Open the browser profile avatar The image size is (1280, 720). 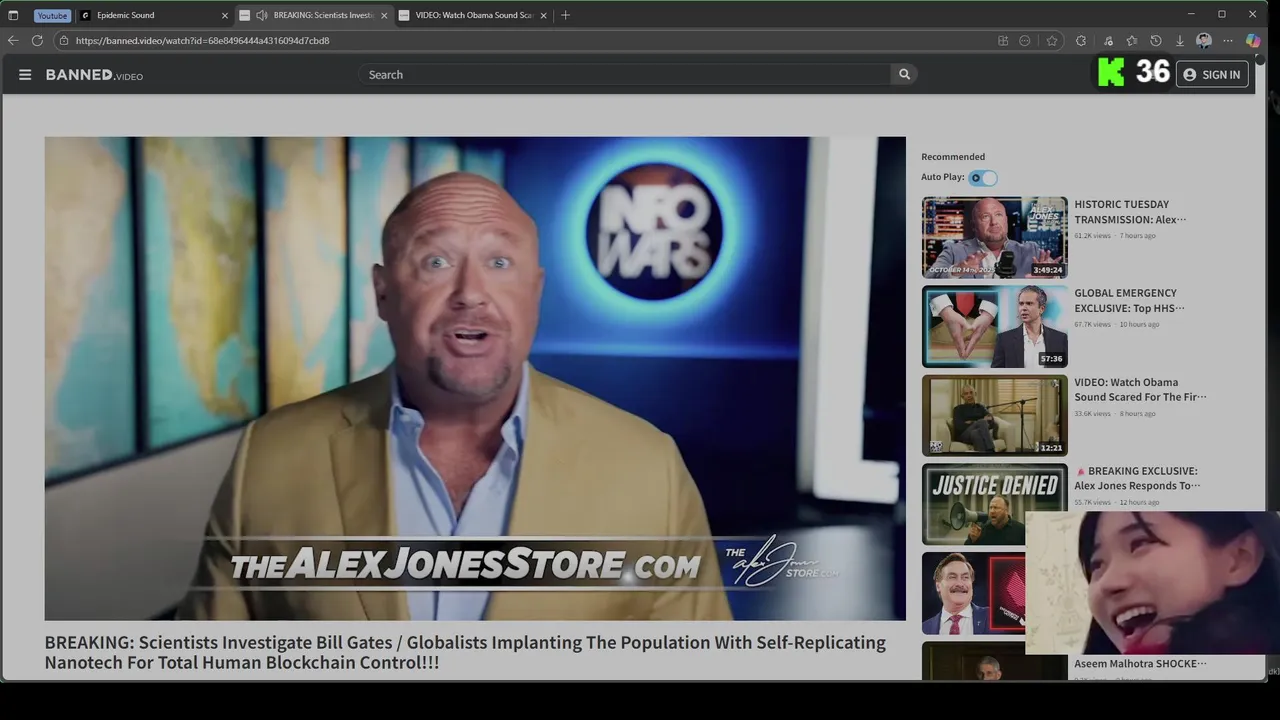[x=1204, y=40]
